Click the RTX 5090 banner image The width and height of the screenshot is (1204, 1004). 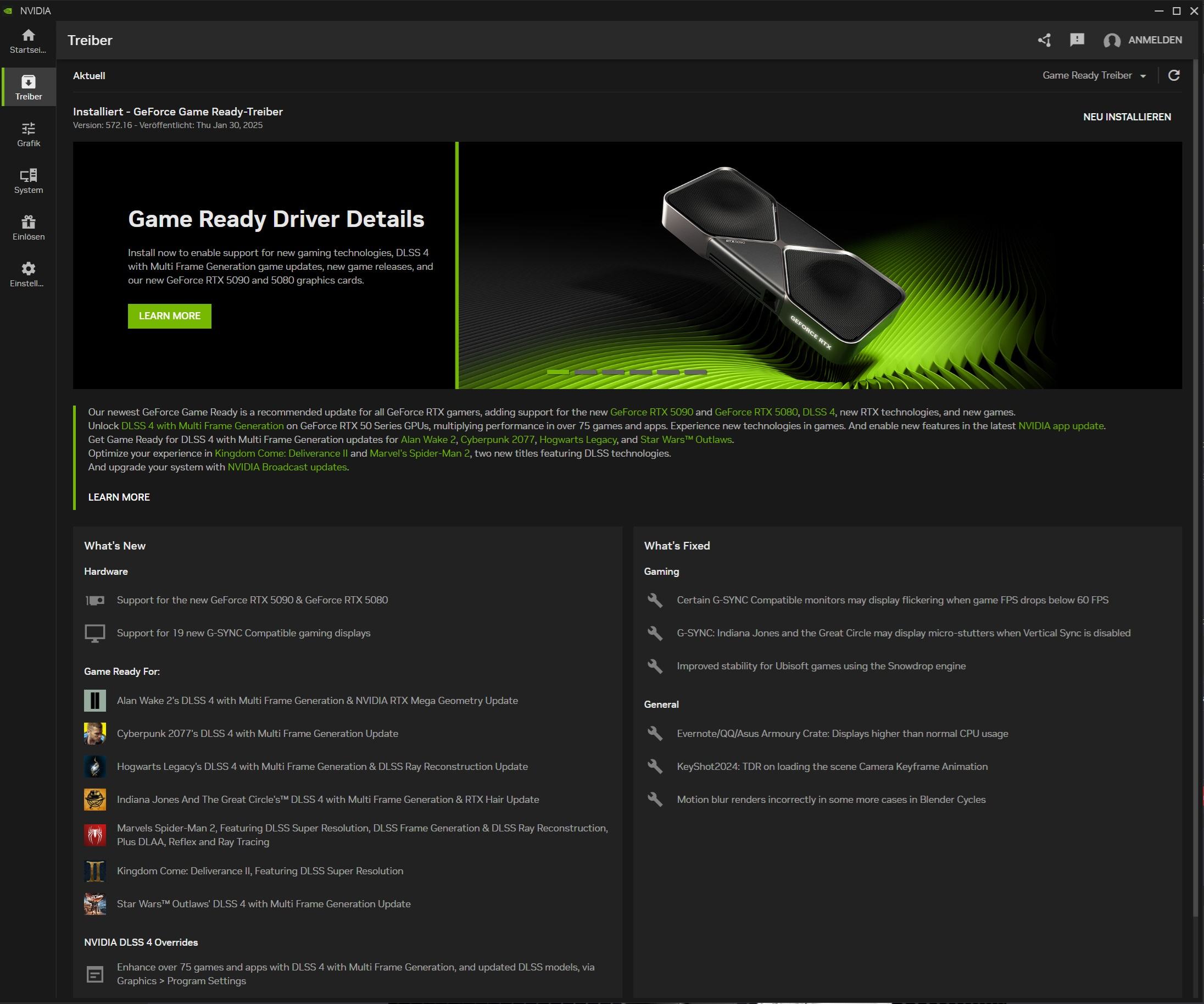pyautogui.click(x=820, y=265)
